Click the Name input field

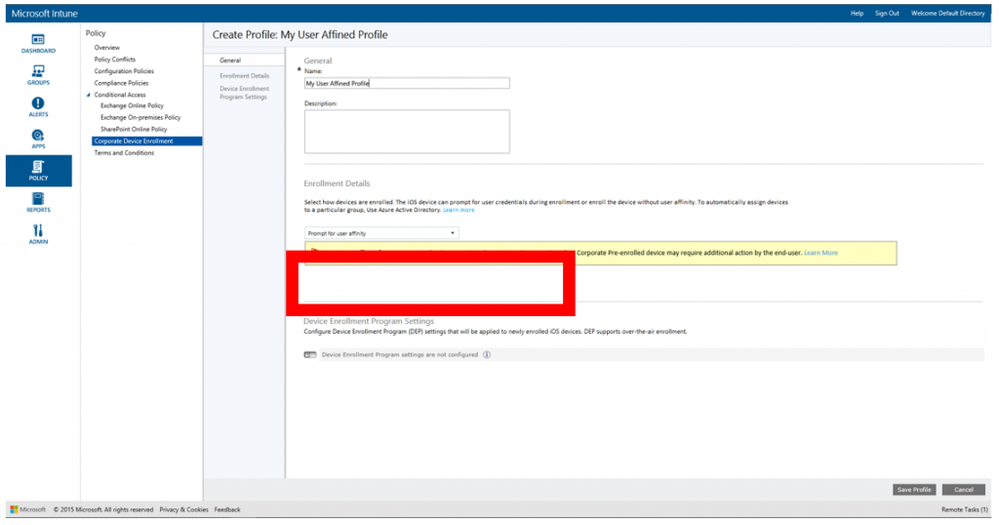point(406,83)
